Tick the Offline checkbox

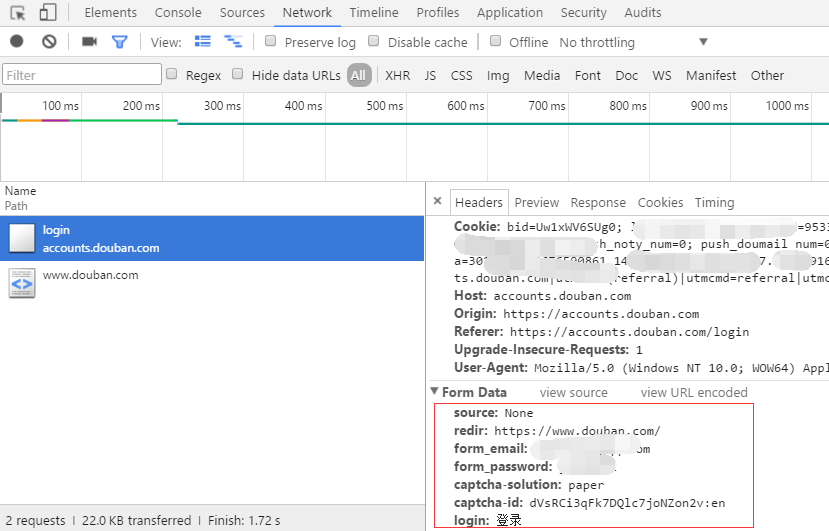tap(495, 42)
